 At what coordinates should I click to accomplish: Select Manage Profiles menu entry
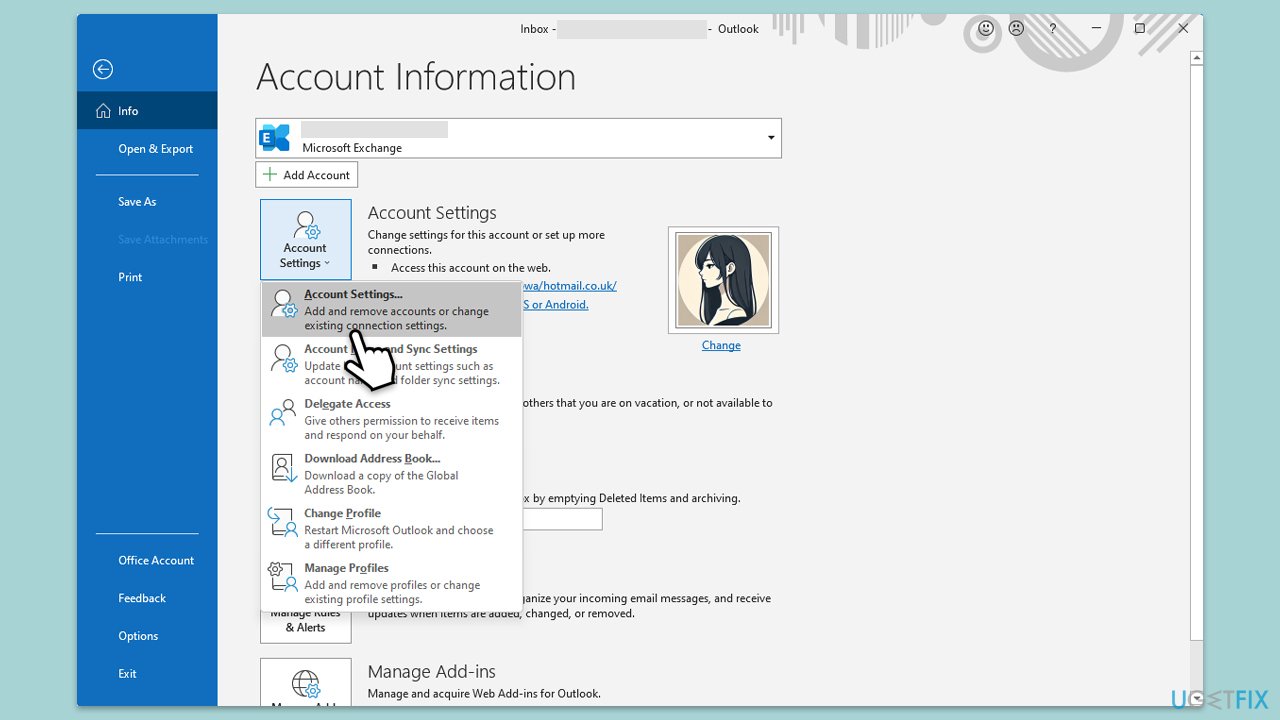click(x=391, y=584)
